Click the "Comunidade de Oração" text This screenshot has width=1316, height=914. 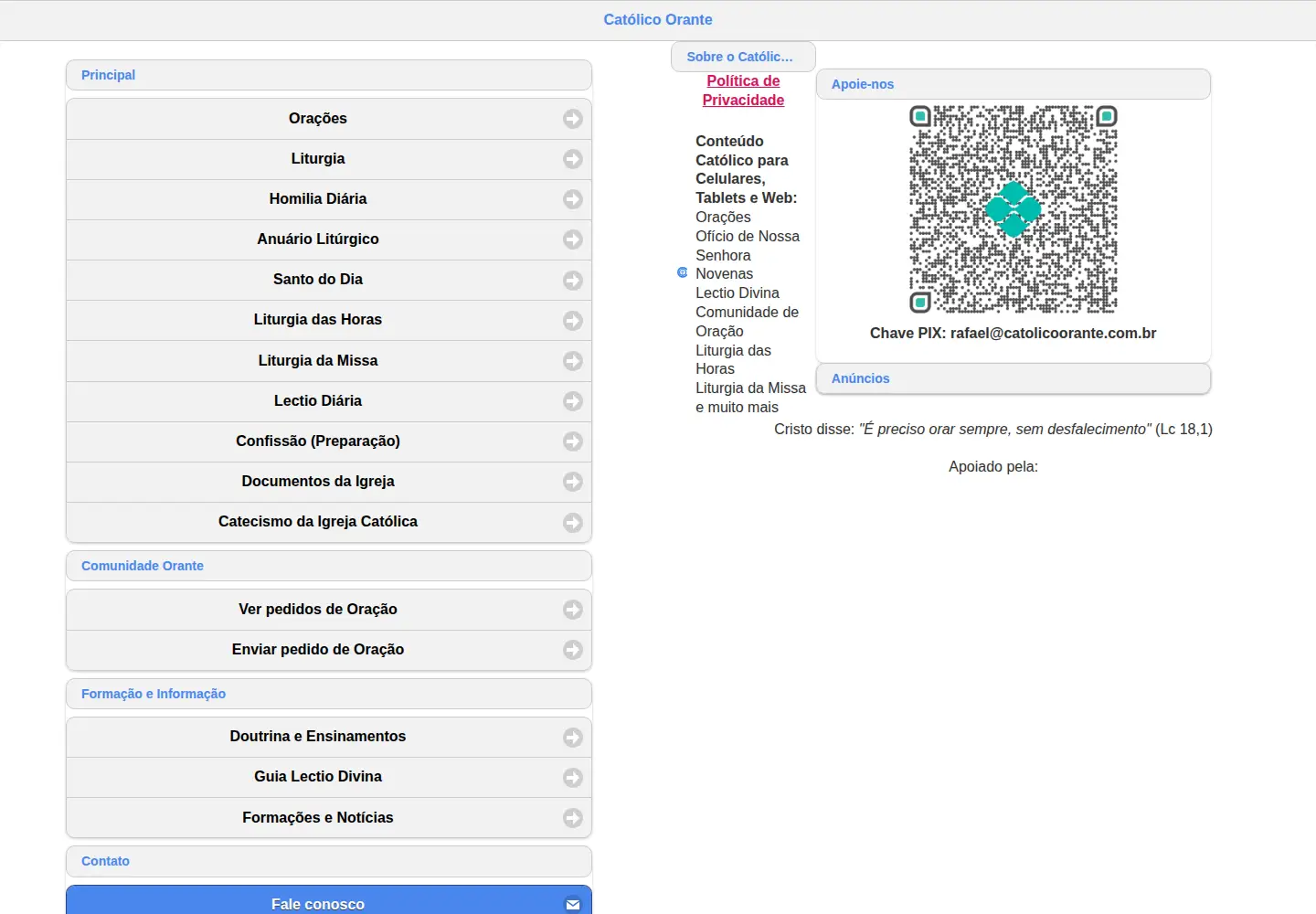tap(748, 322)
